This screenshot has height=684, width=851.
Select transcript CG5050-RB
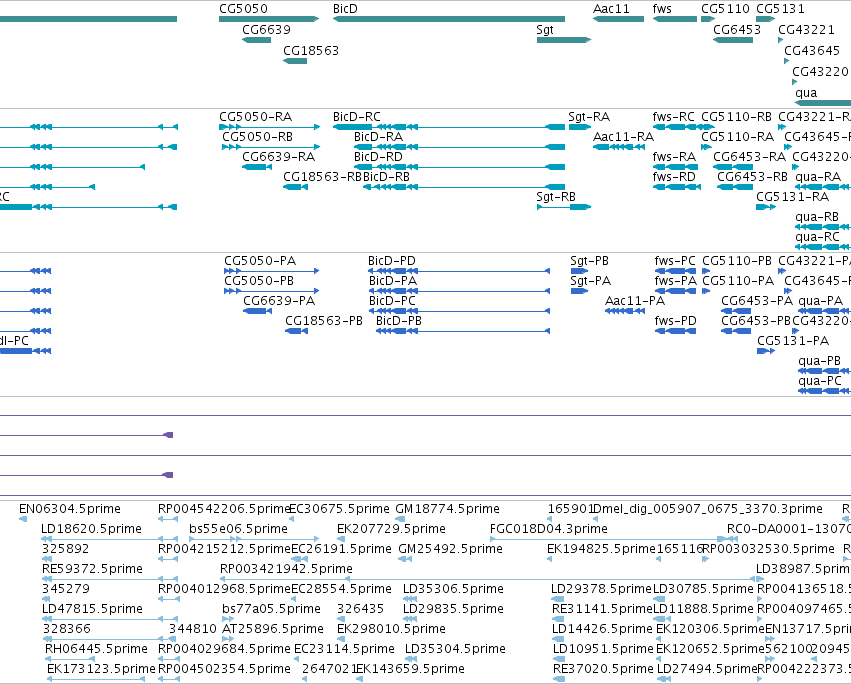[271, 147]
